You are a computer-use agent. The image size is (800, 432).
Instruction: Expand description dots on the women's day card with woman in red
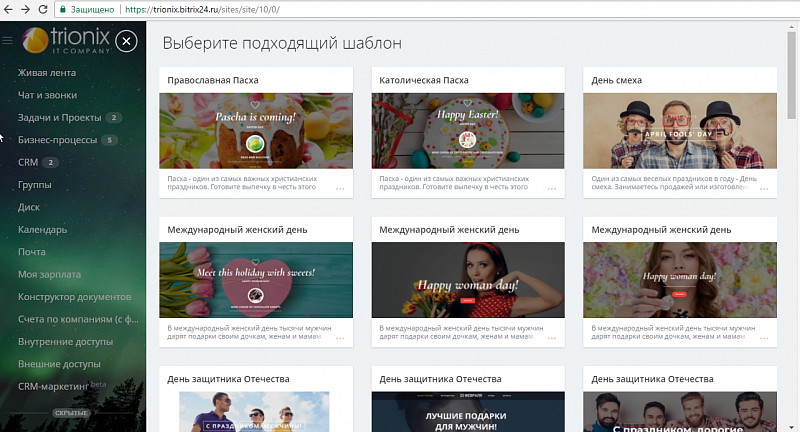click(552, 338)
